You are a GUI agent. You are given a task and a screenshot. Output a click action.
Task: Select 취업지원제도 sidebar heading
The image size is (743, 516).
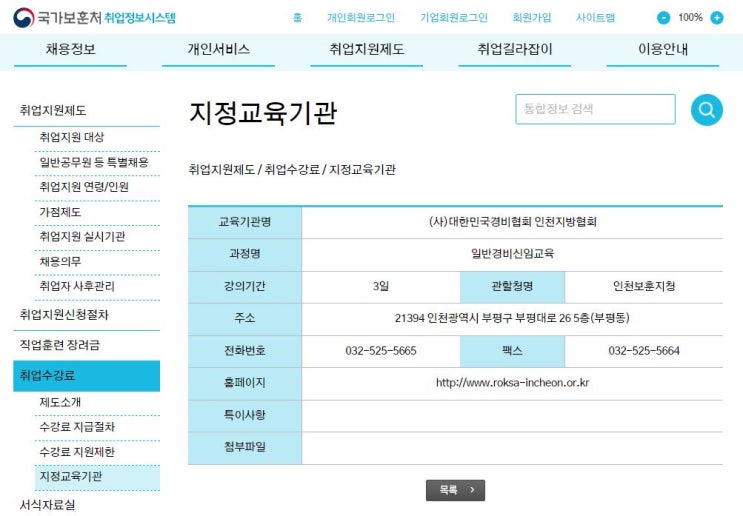(x=53, y=111)
